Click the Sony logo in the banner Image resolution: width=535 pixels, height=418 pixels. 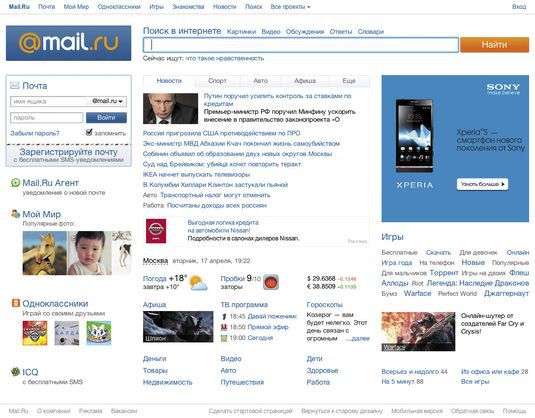[x=503, y=89]
